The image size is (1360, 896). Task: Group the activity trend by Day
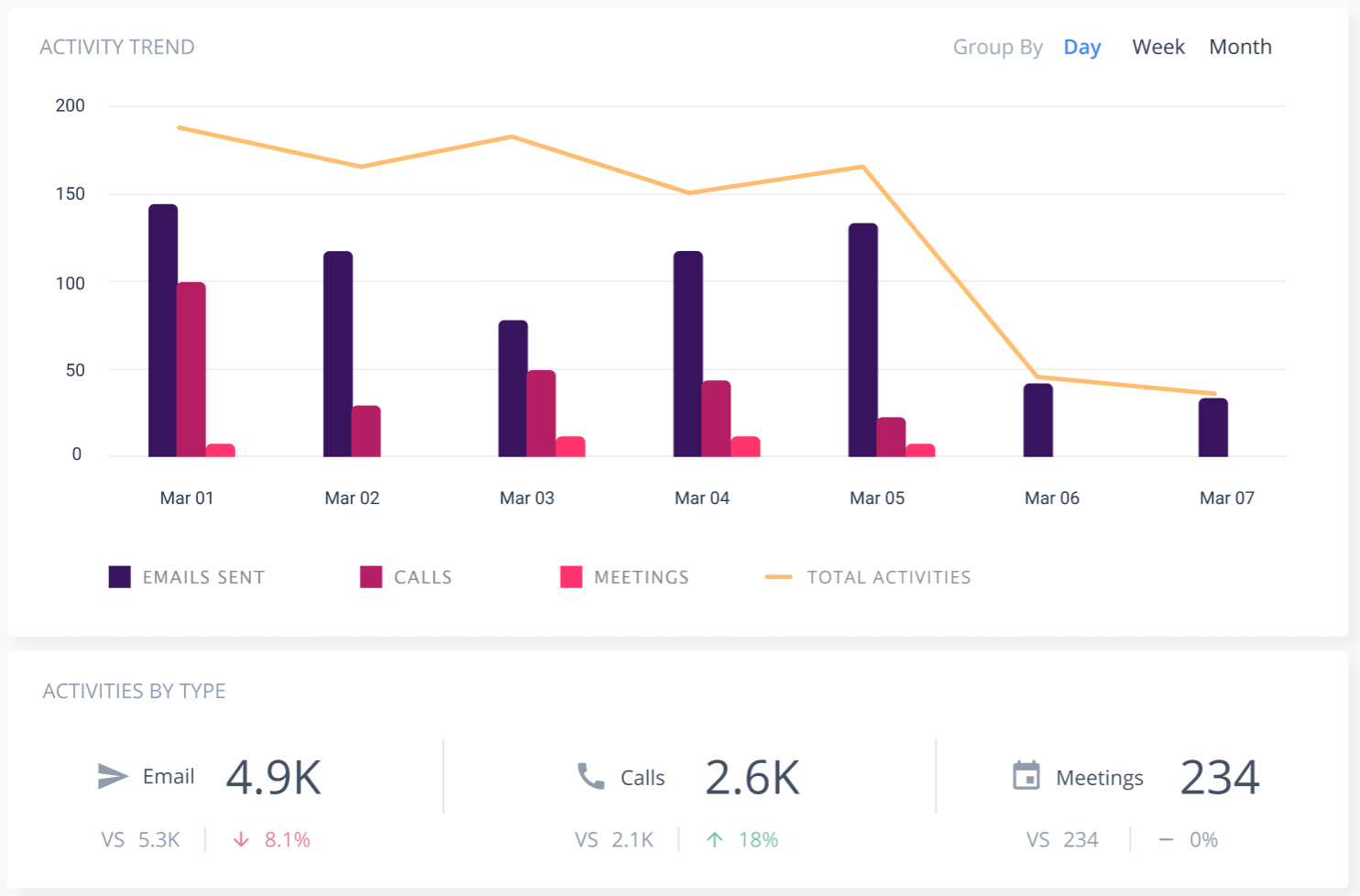pos(1081,48)
